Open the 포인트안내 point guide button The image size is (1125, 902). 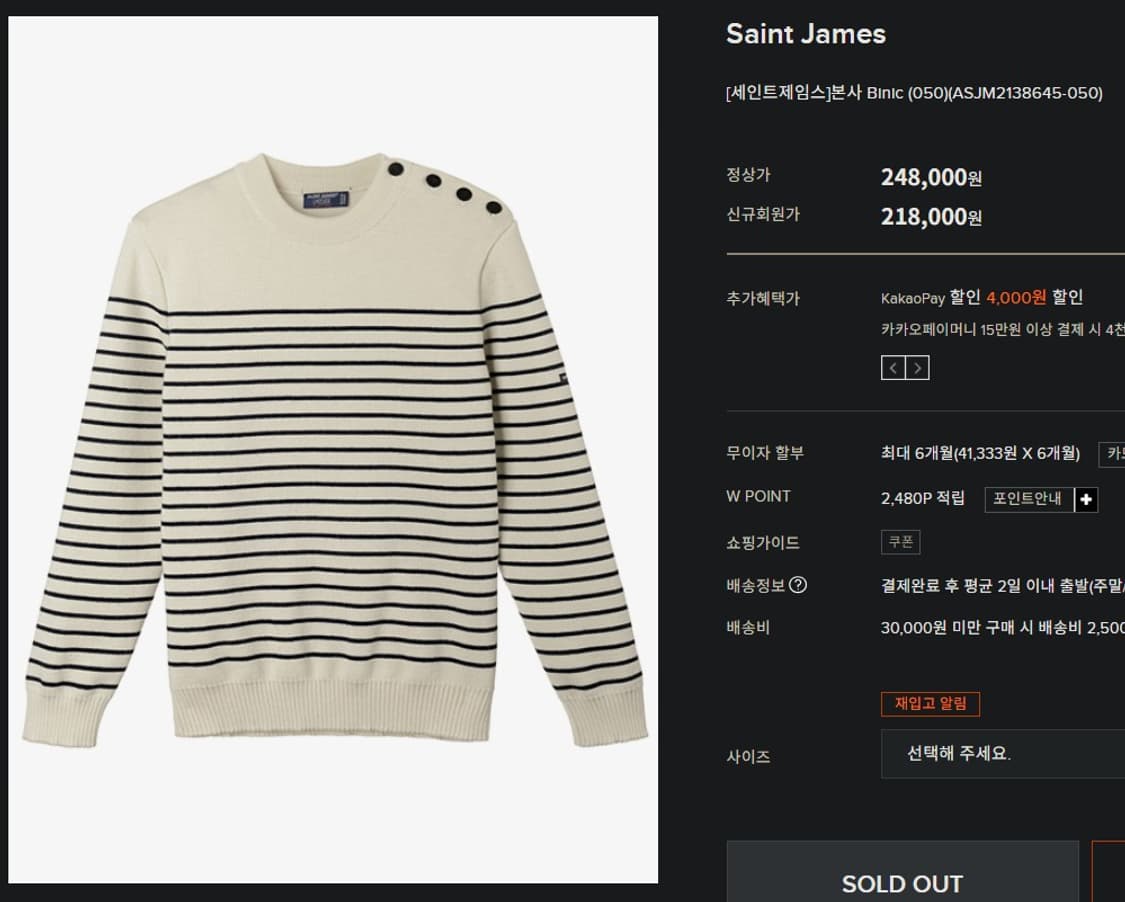[x=1028, y=499]
